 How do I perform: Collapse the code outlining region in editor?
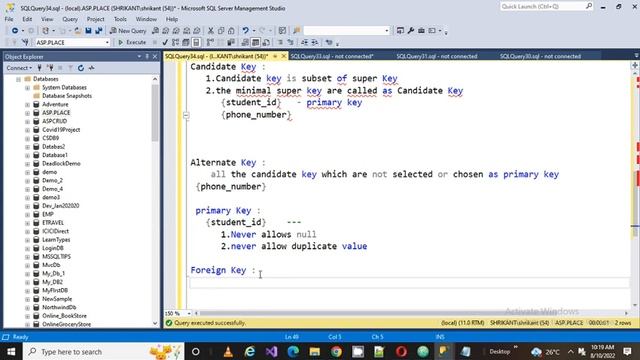click(186, 115)
